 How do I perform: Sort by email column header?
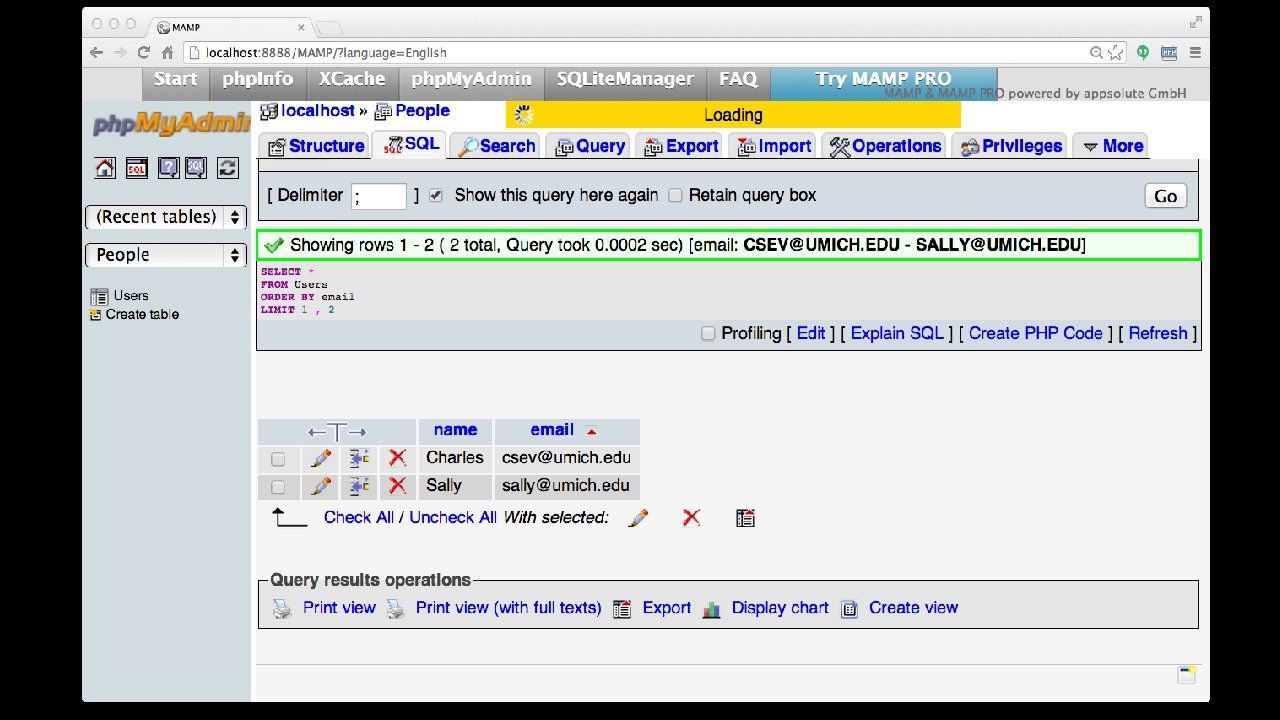pos(552,430)
